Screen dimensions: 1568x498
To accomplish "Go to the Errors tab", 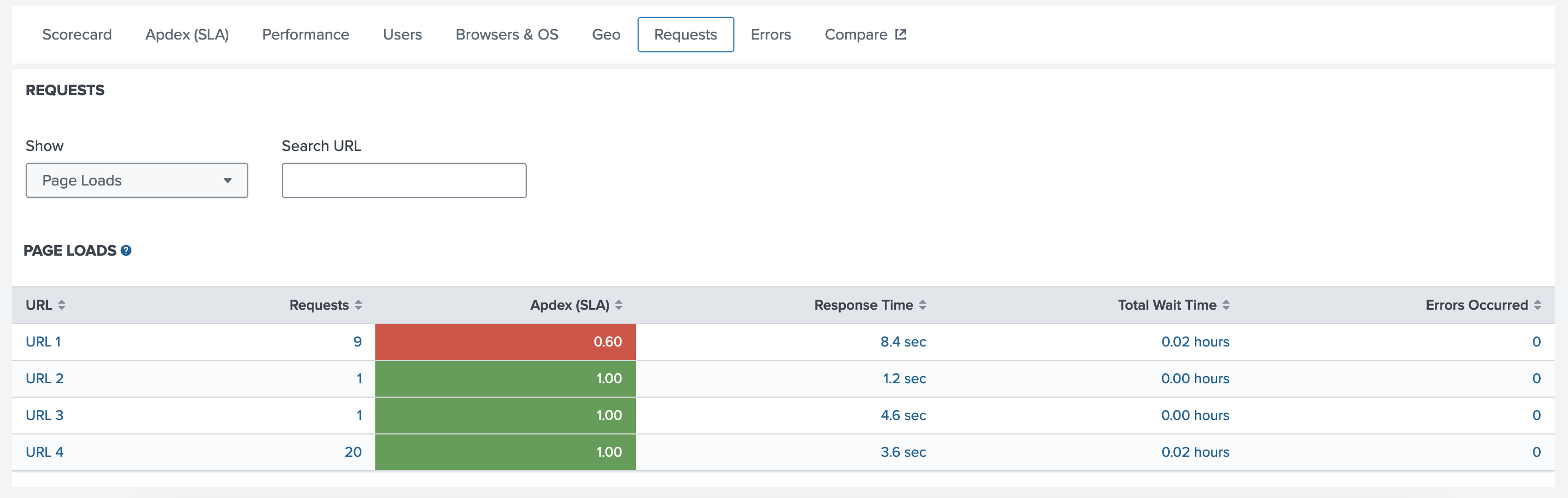I will pos(770,35).
